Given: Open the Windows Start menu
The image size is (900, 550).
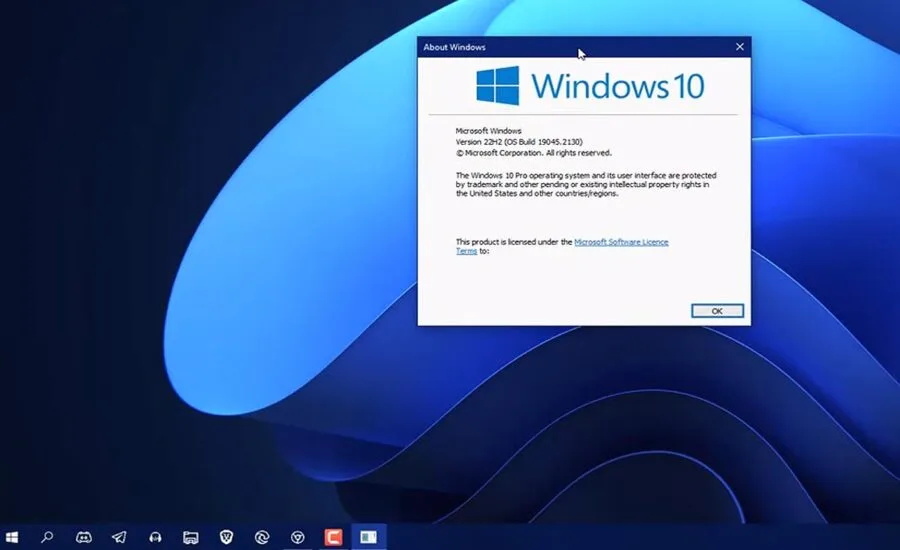Looking at the screenshot, I should click(x=12, y=537).
